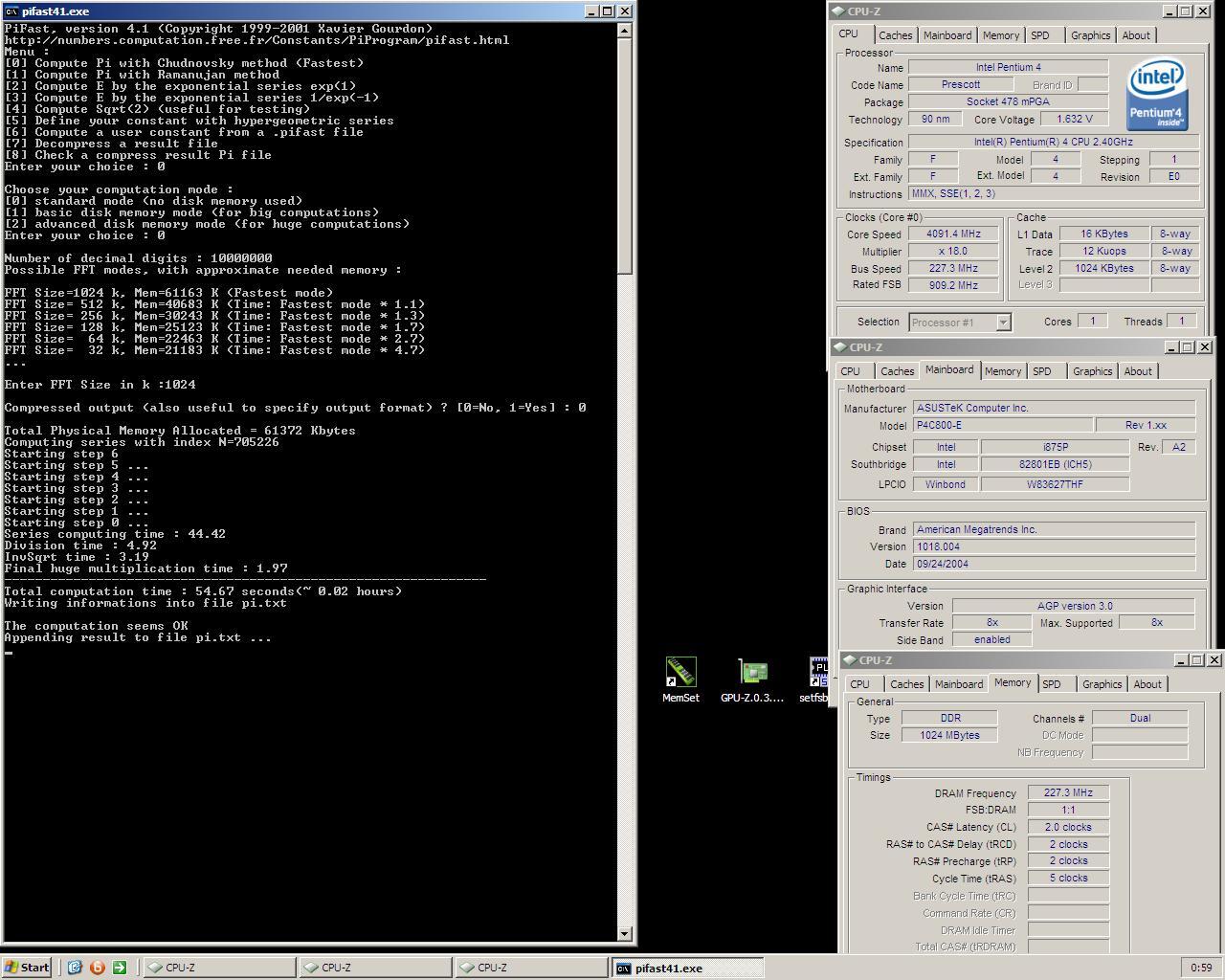Click the memory Type value DDR

coord(950,718)
